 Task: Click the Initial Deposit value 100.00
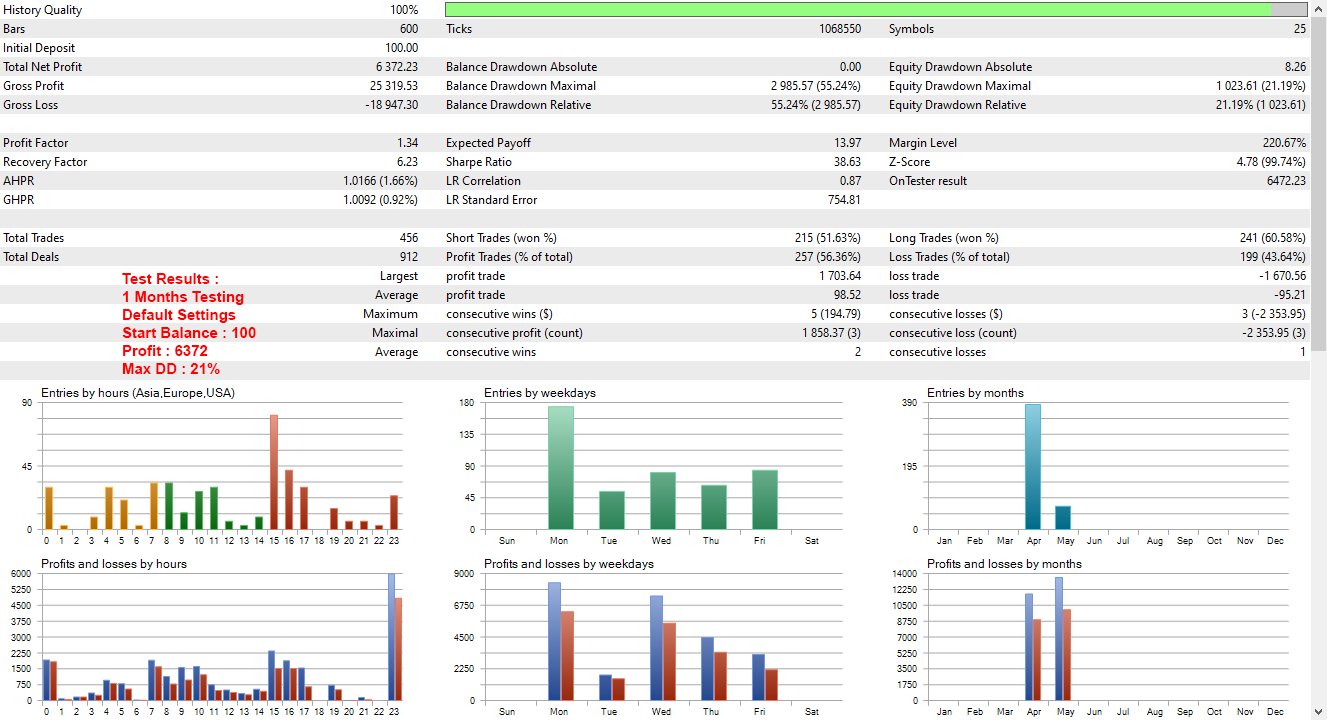[402, 48]
